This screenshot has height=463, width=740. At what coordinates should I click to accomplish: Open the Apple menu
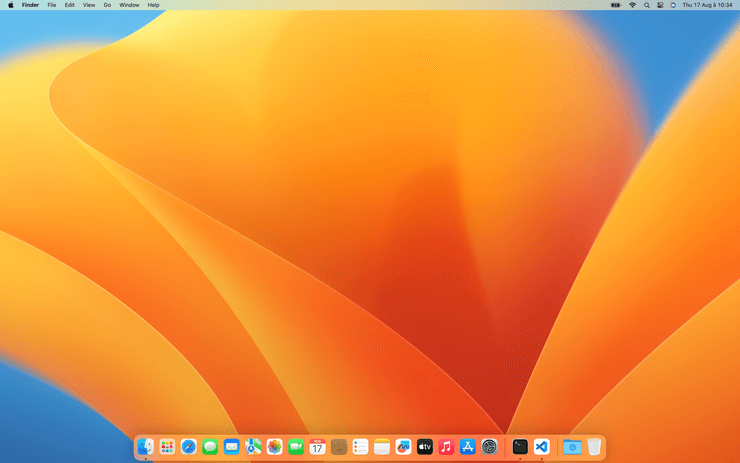coord(10,5)
